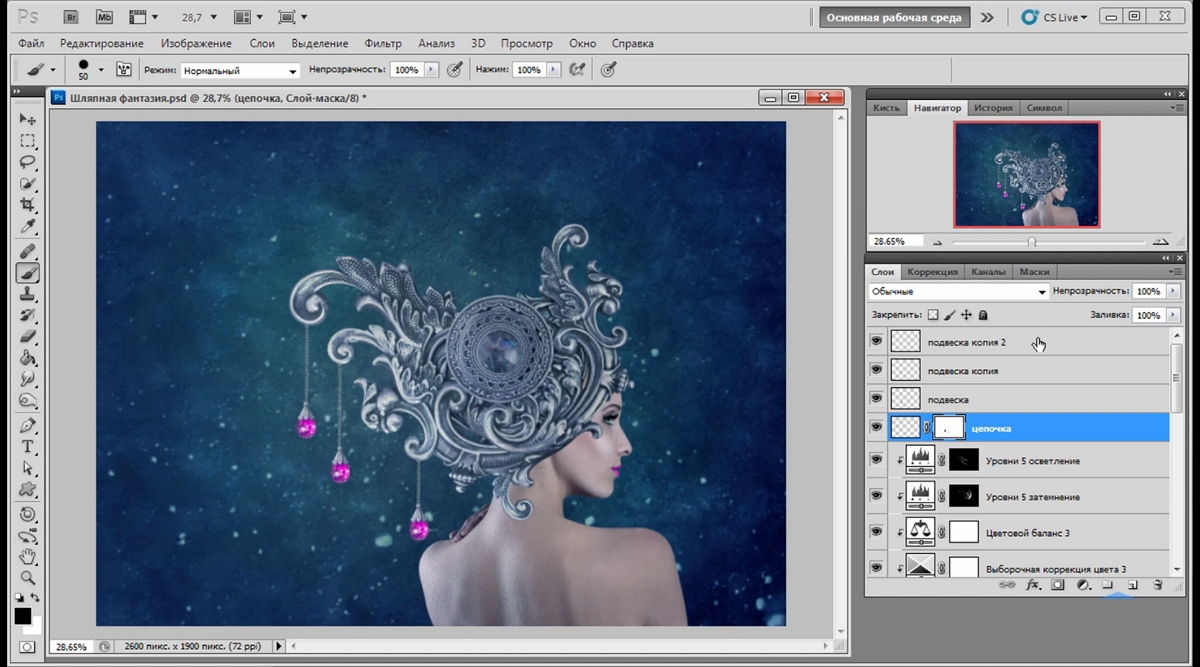Hide the 'цепочка' layer
Screen dimensions: 1200x667
877,428
